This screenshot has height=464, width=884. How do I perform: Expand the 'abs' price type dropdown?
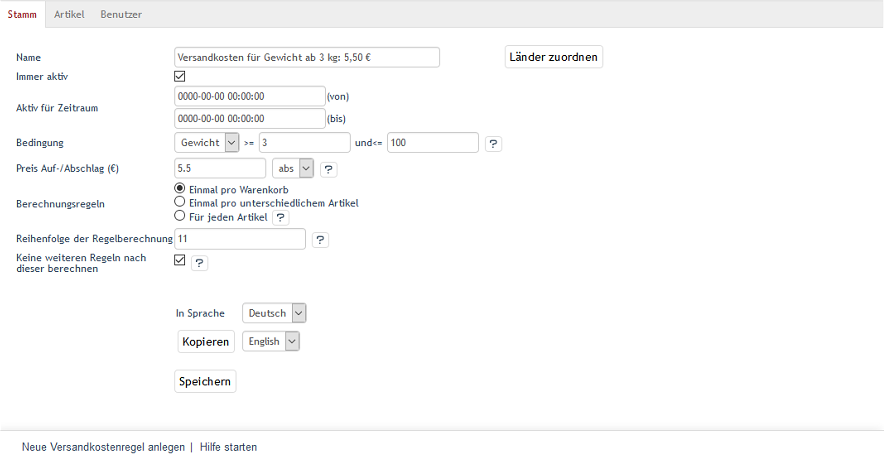click(293, 169)
